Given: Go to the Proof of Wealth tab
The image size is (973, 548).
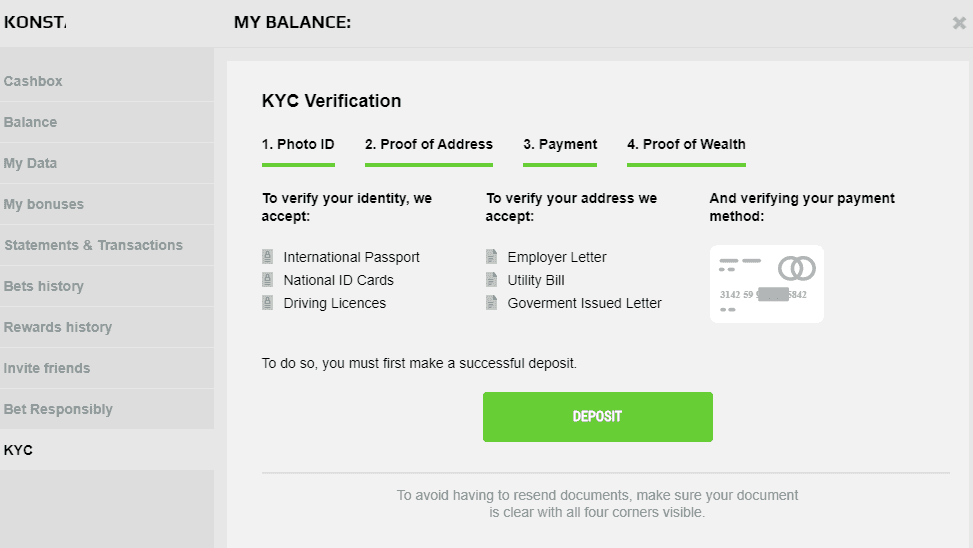Looking at the screenshot, I should pos(686,145).
